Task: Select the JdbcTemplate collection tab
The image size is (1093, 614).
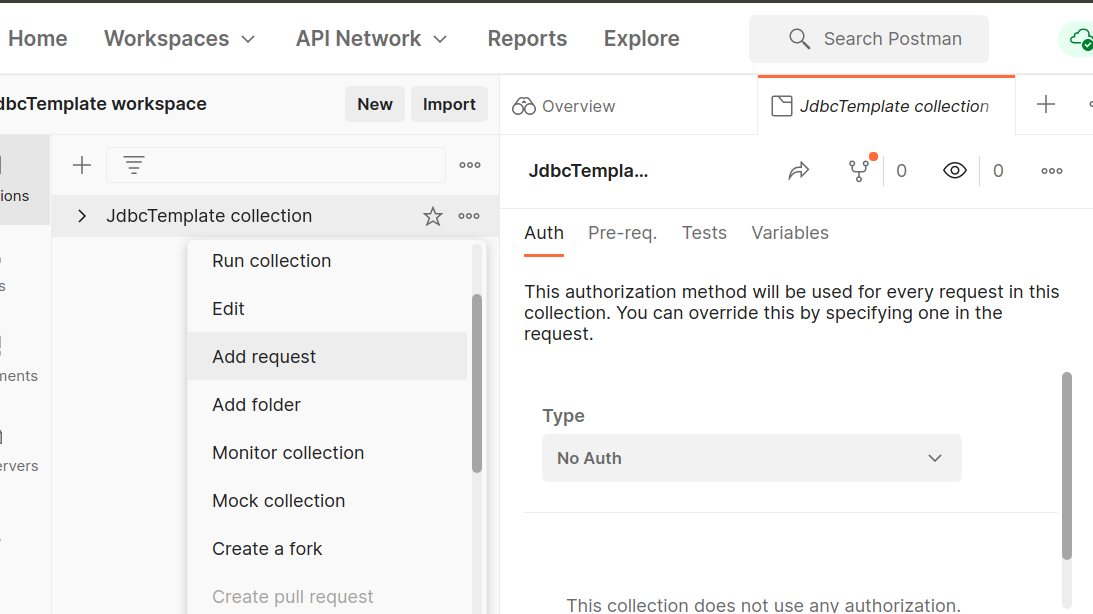Action: point(887,106)
